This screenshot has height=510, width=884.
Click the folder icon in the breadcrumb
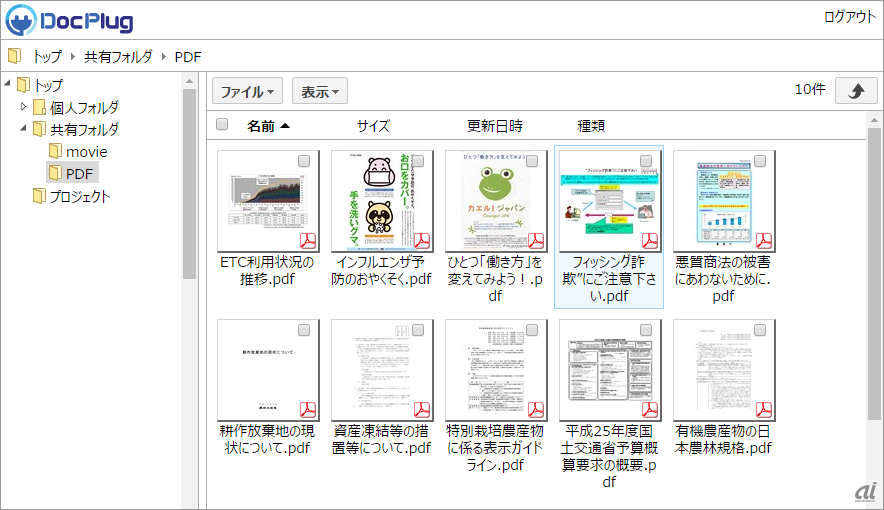[x=14, y=57]
